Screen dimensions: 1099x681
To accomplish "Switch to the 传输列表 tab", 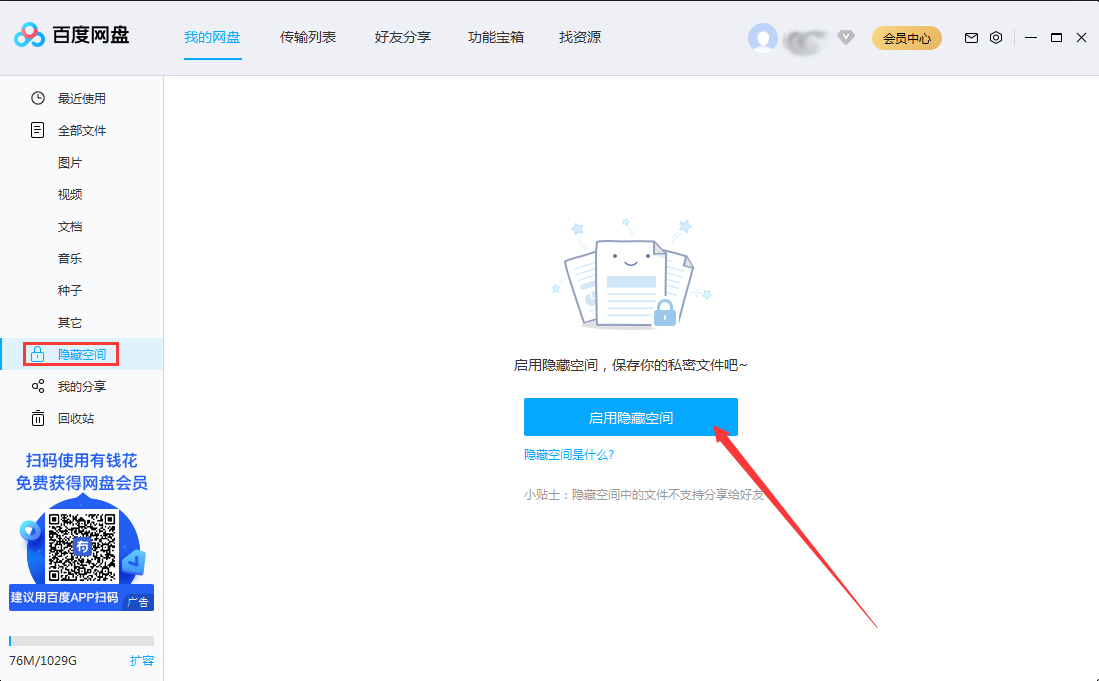I will pyautogui.click(x=307, y=37).
